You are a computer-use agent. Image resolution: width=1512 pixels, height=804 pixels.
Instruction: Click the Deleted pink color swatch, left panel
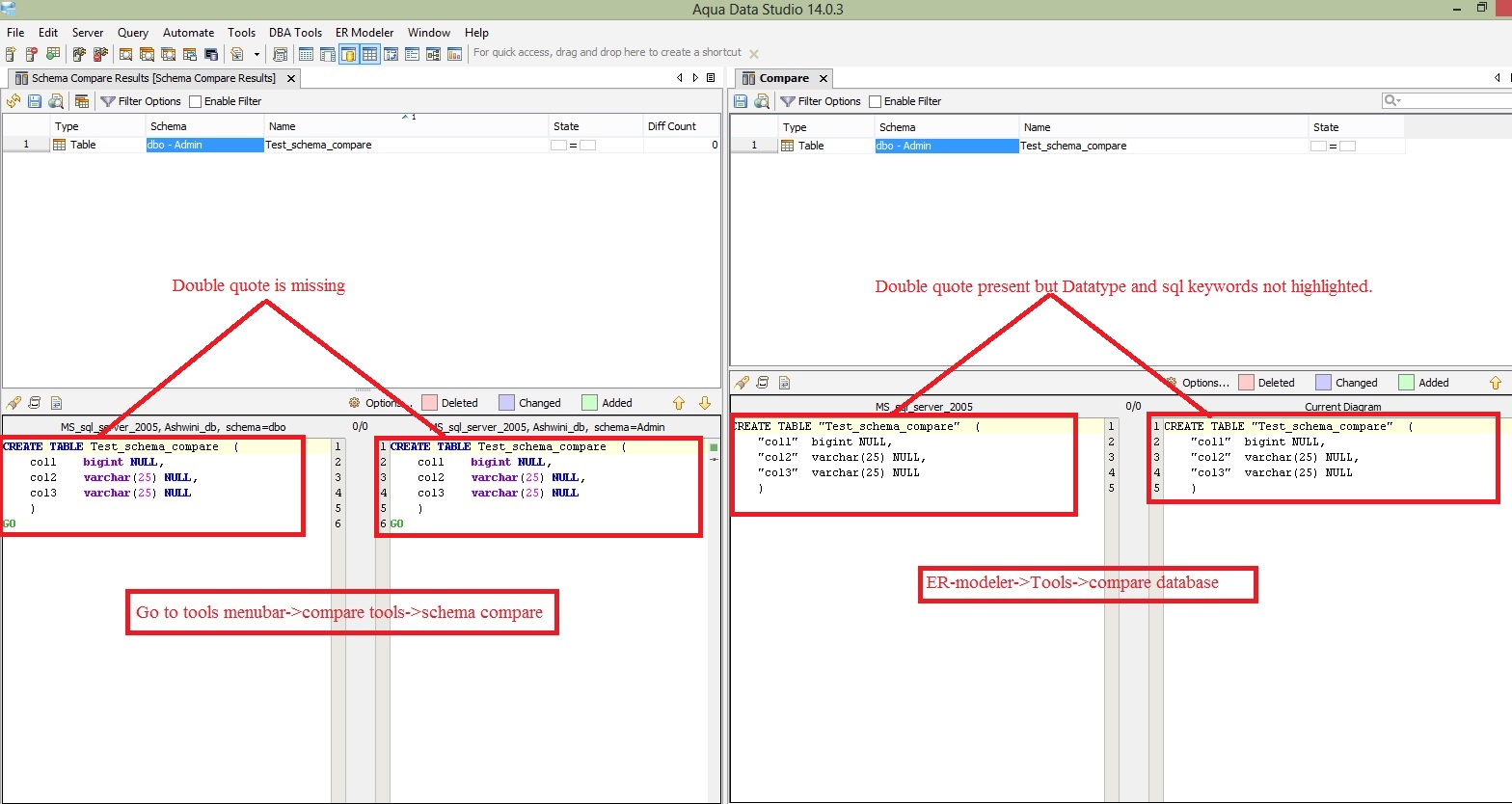[x=429, y=403]
